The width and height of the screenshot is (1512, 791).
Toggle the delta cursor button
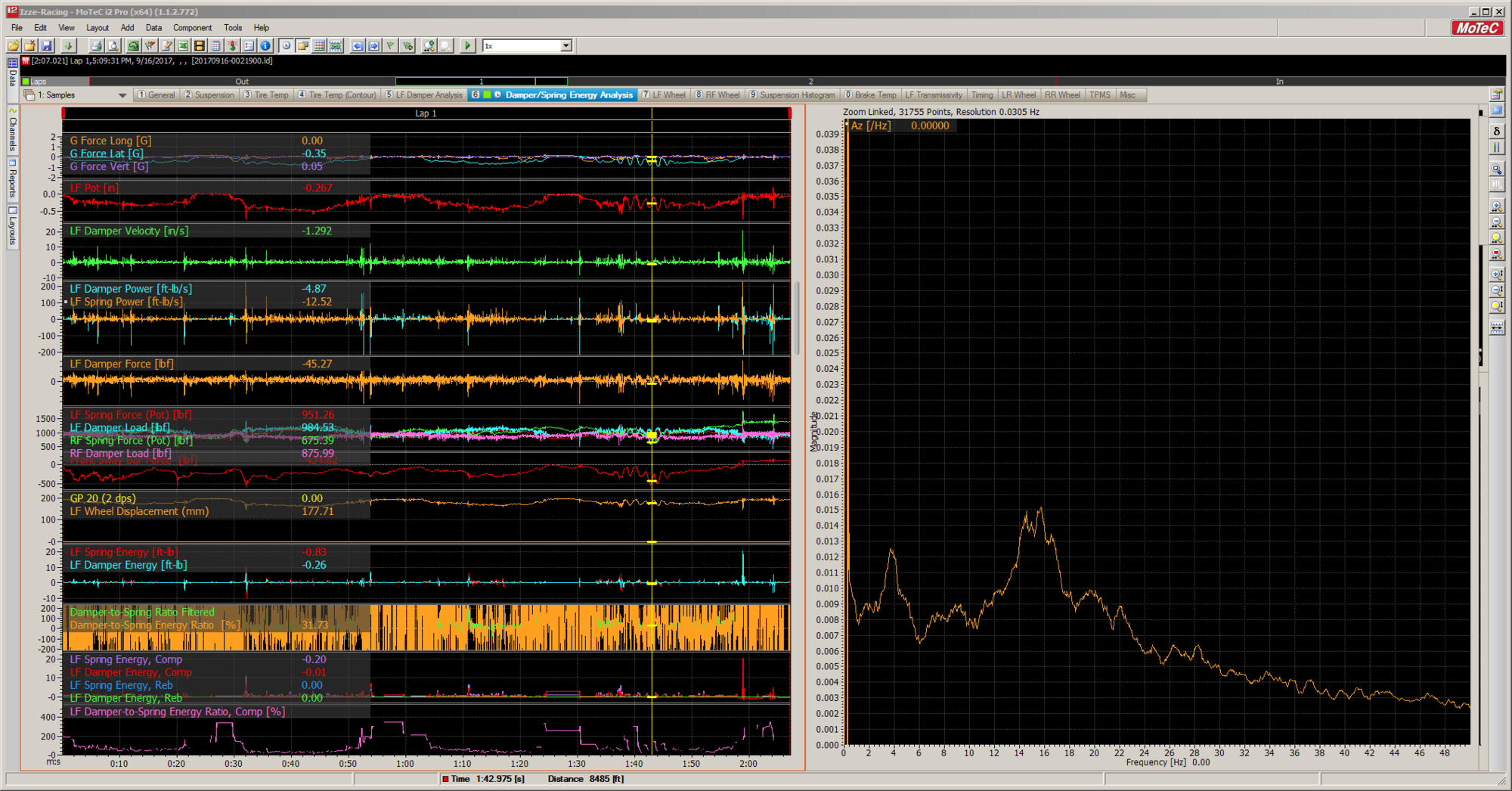tap(1496, 131)
